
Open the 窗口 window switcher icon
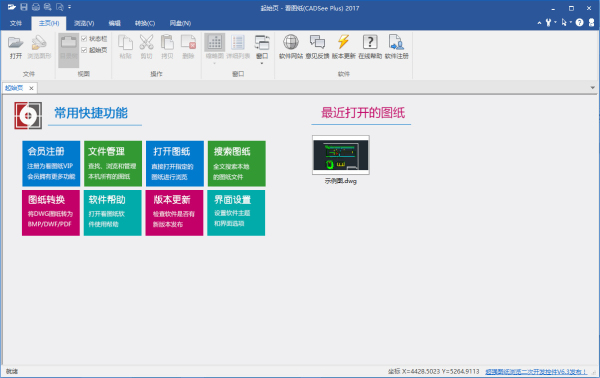point(262,43)
